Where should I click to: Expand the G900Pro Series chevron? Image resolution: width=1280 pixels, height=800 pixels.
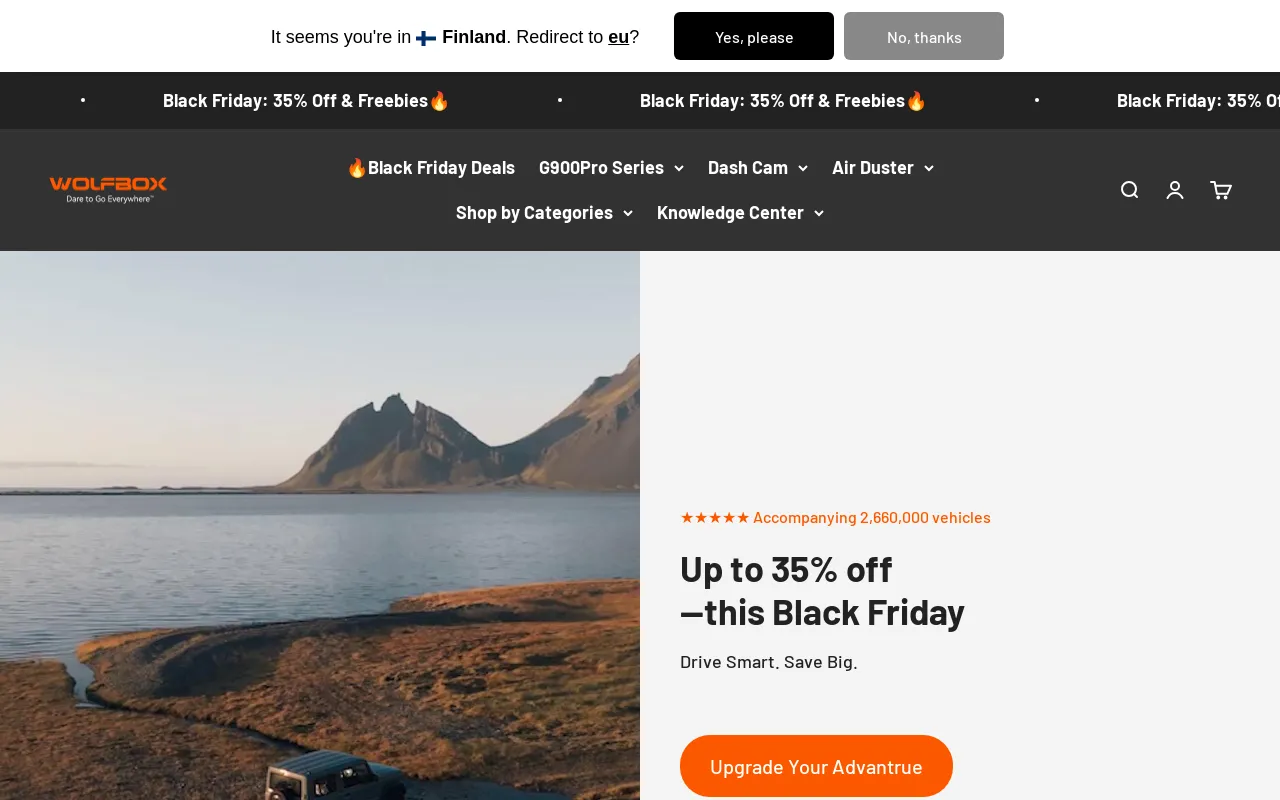point(679,168)
